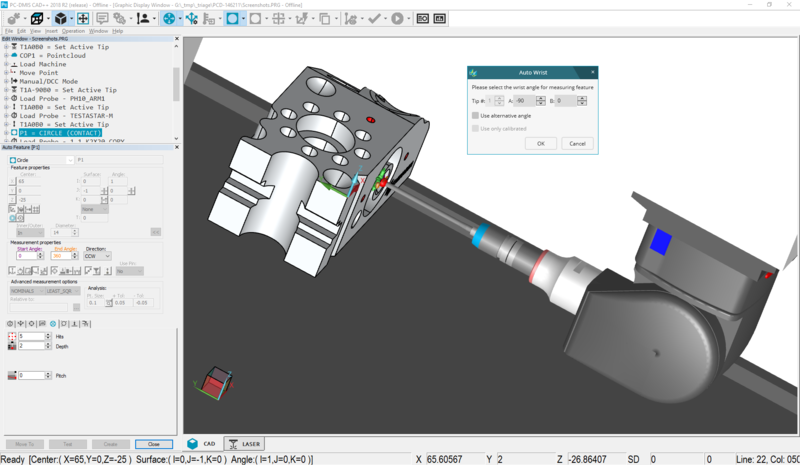Expand the 'P1 = CIRCLE (CONTACT)' tree node
This screenshot has width=800, height=465.
click(x=6, y=132)
